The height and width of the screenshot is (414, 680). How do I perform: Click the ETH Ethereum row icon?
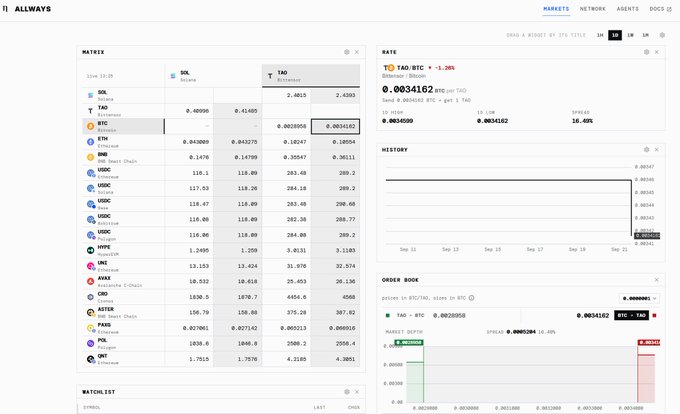point(91,142)
